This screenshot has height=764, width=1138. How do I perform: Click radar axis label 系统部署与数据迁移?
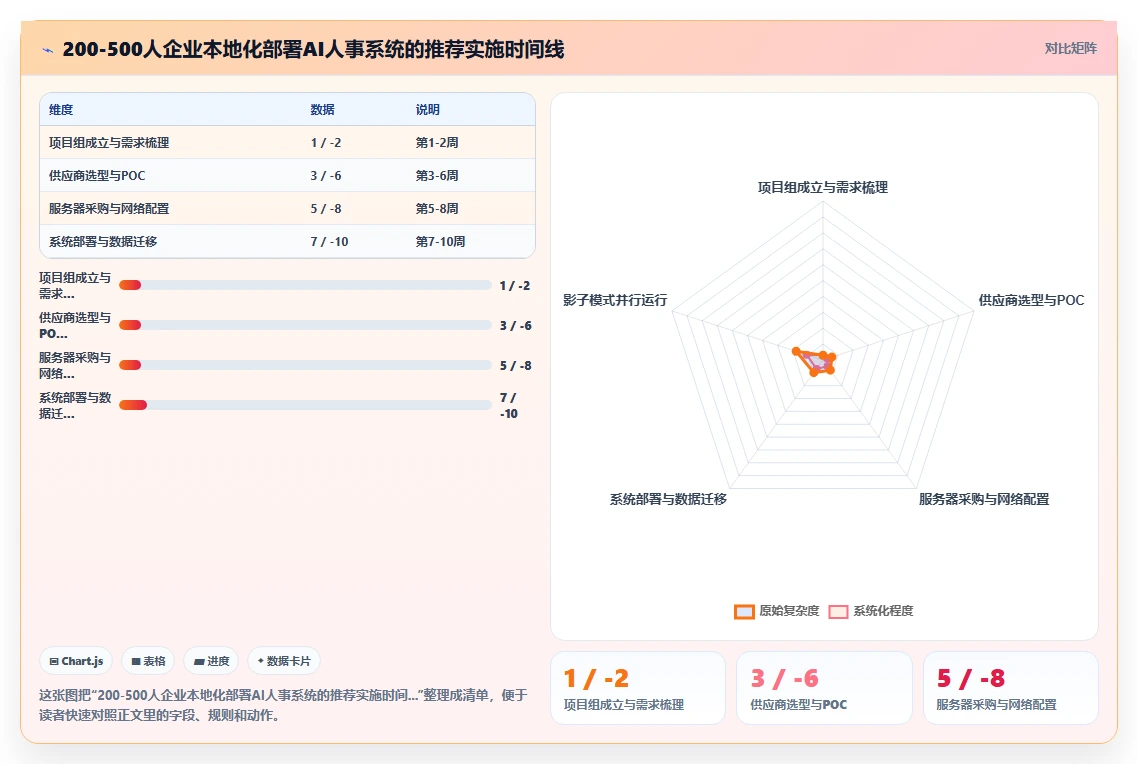pos(668,499)
